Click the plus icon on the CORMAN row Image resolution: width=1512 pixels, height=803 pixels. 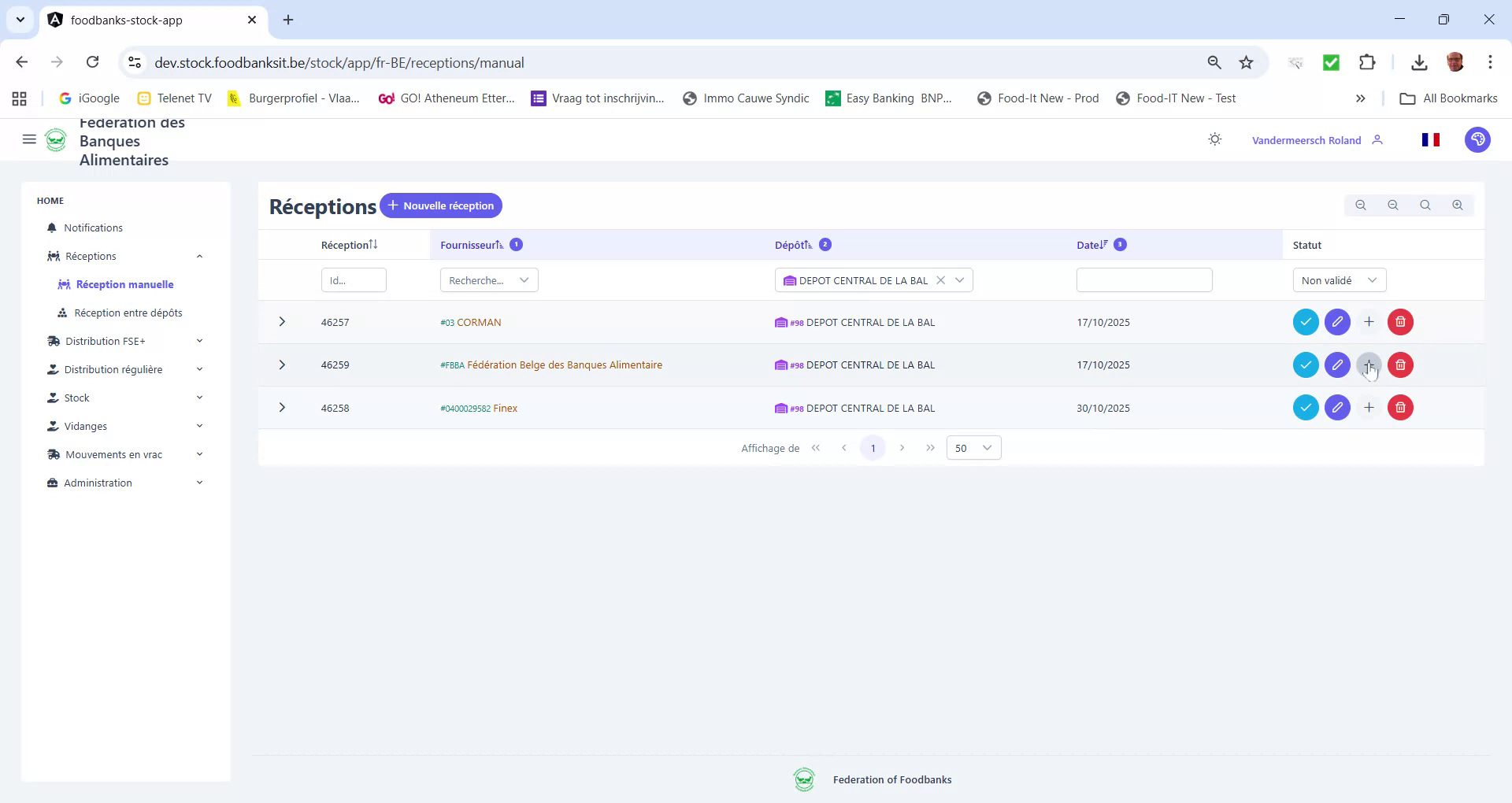click(x=1369, y=322)
